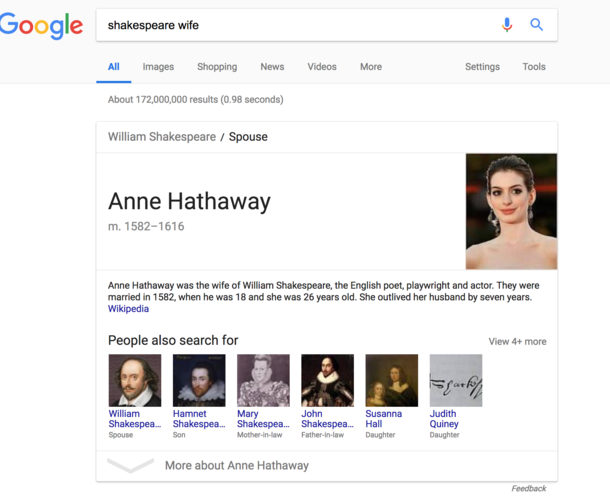
Task: Open the Settings menu
Action: tap(482, 67)
